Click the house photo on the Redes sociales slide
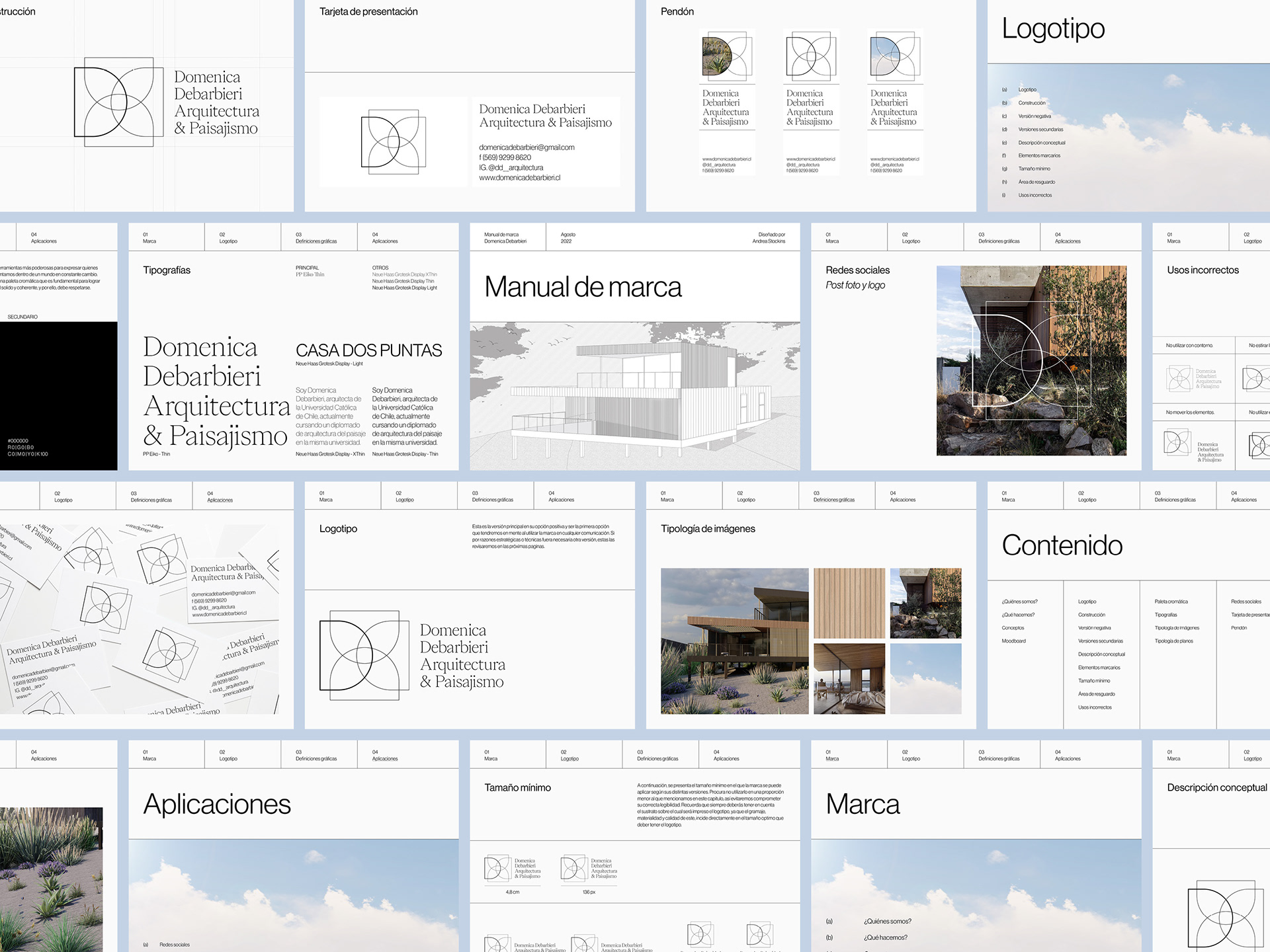 point(1031,361)
